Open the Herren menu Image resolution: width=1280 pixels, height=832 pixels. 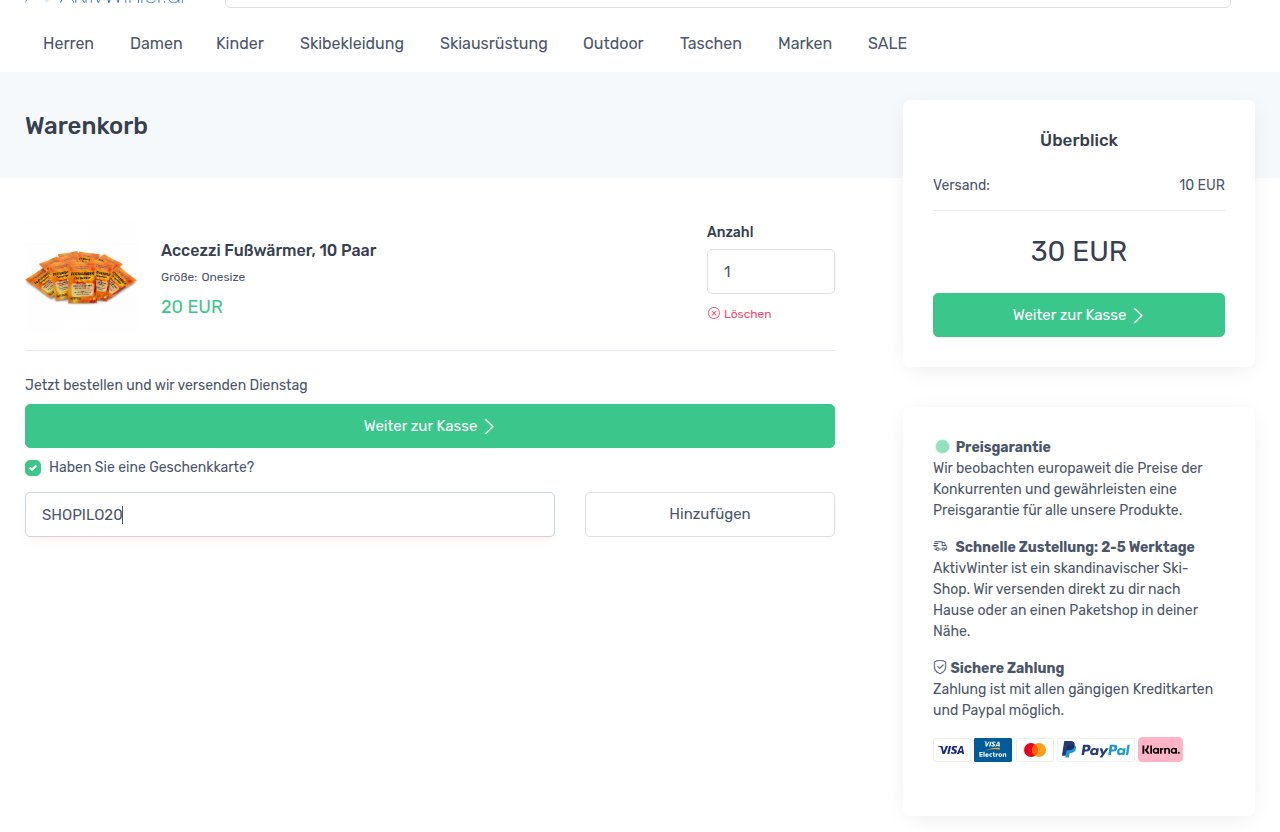(x=68, y=43)
